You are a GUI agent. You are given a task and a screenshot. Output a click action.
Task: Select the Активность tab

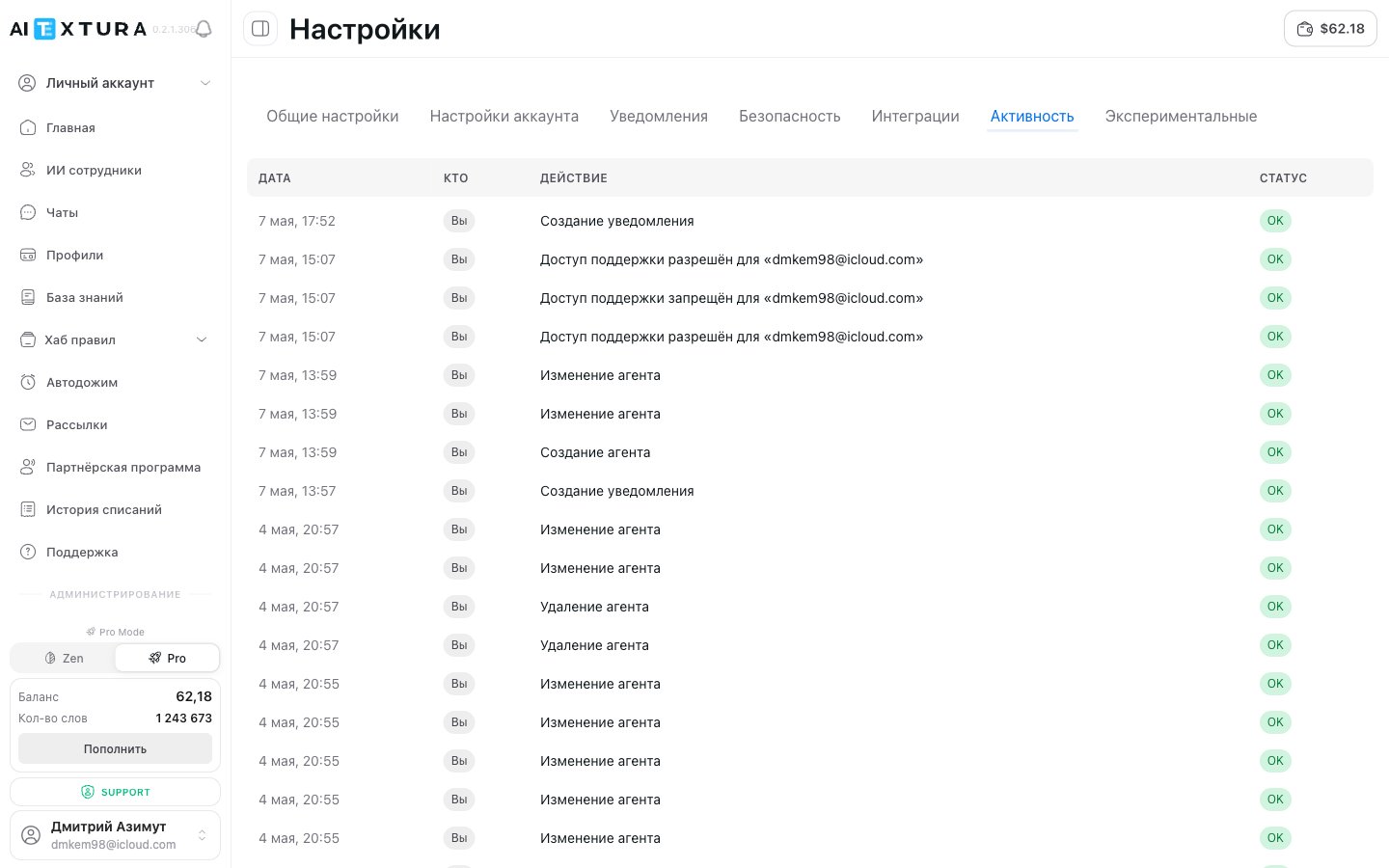pos(1032,116)
